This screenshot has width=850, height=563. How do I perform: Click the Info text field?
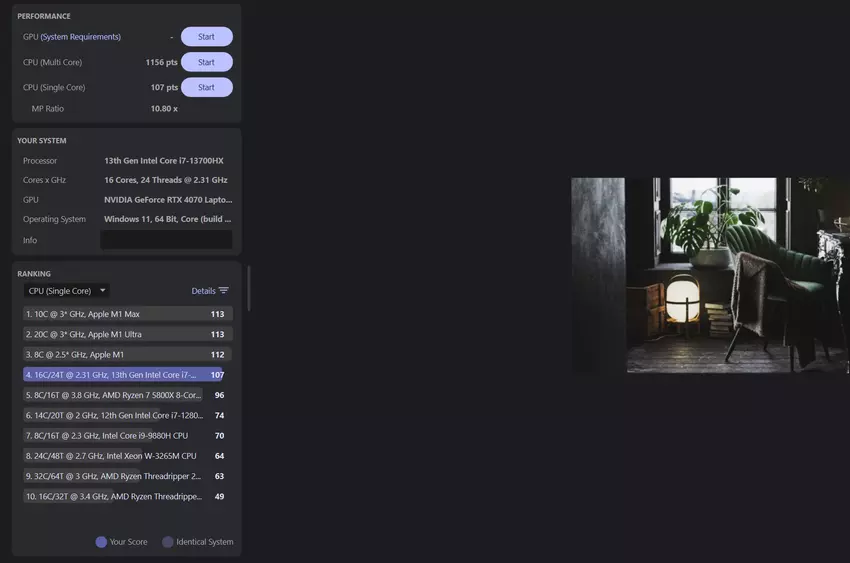click(x=166, y=240)
